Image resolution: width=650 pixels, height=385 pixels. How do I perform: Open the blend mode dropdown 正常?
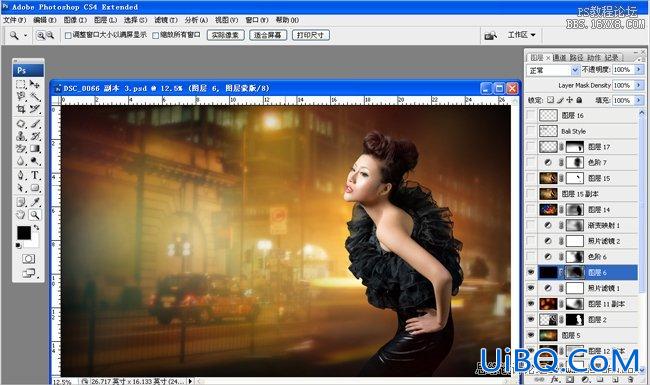pyautogui.click(x=553, y=70)
